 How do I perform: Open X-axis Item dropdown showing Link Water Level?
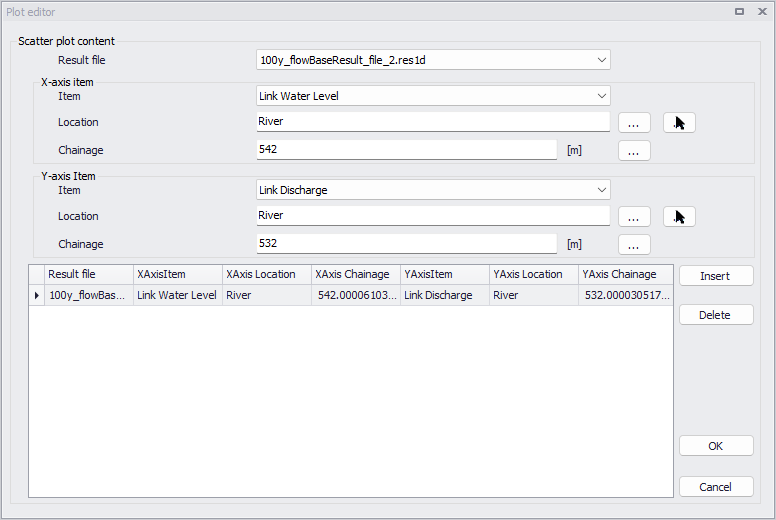tap(601, 96)
